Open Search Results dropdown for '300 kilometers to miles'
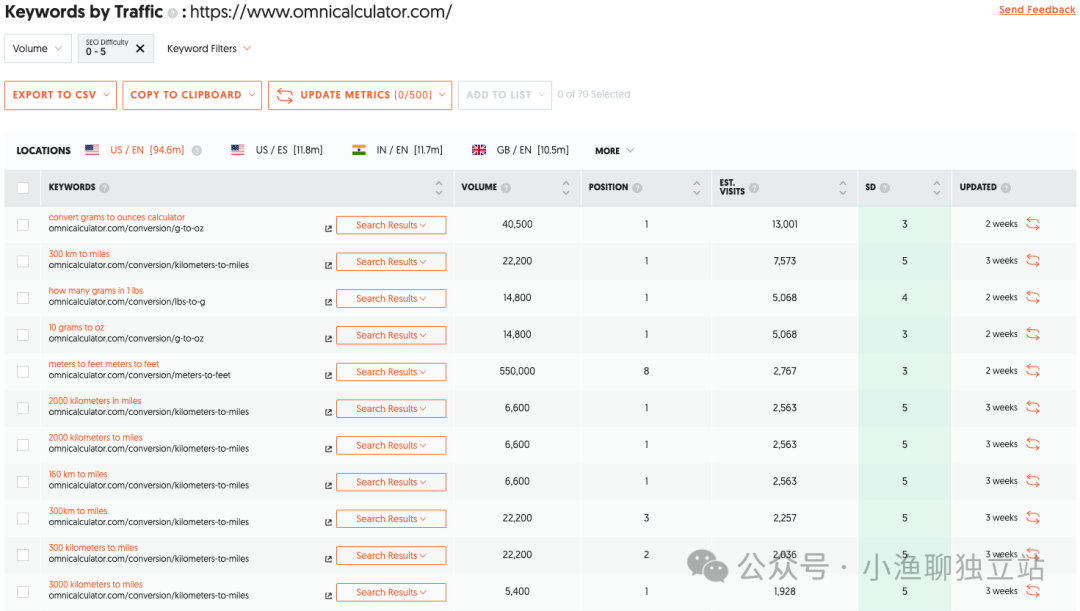 (x=391, y=555)
